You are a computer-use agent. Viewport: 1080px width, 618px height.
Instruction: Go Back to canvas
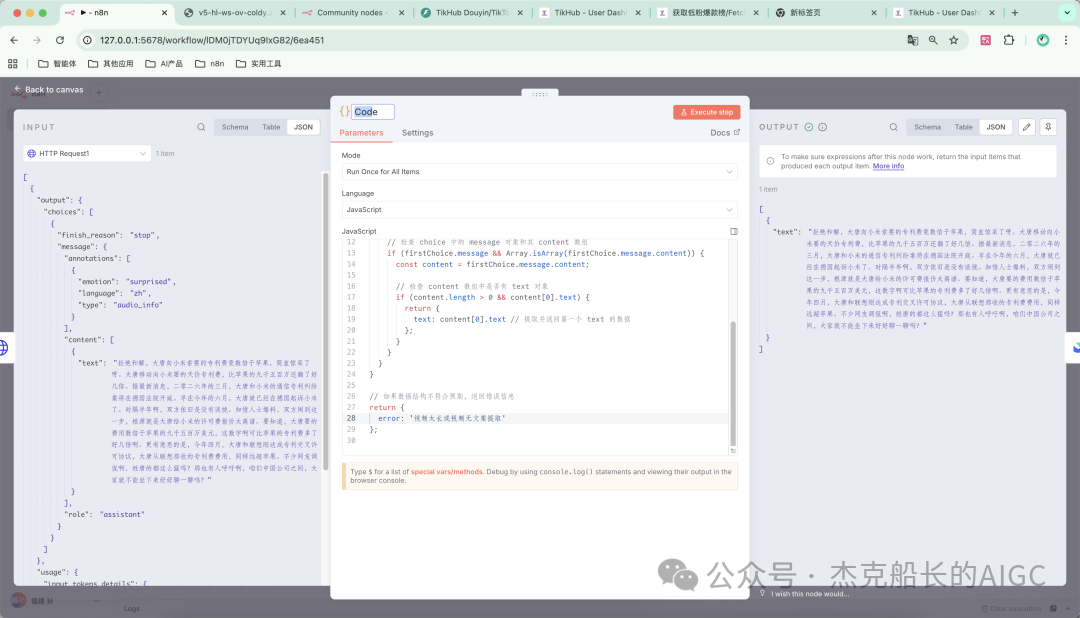point(48,90)
